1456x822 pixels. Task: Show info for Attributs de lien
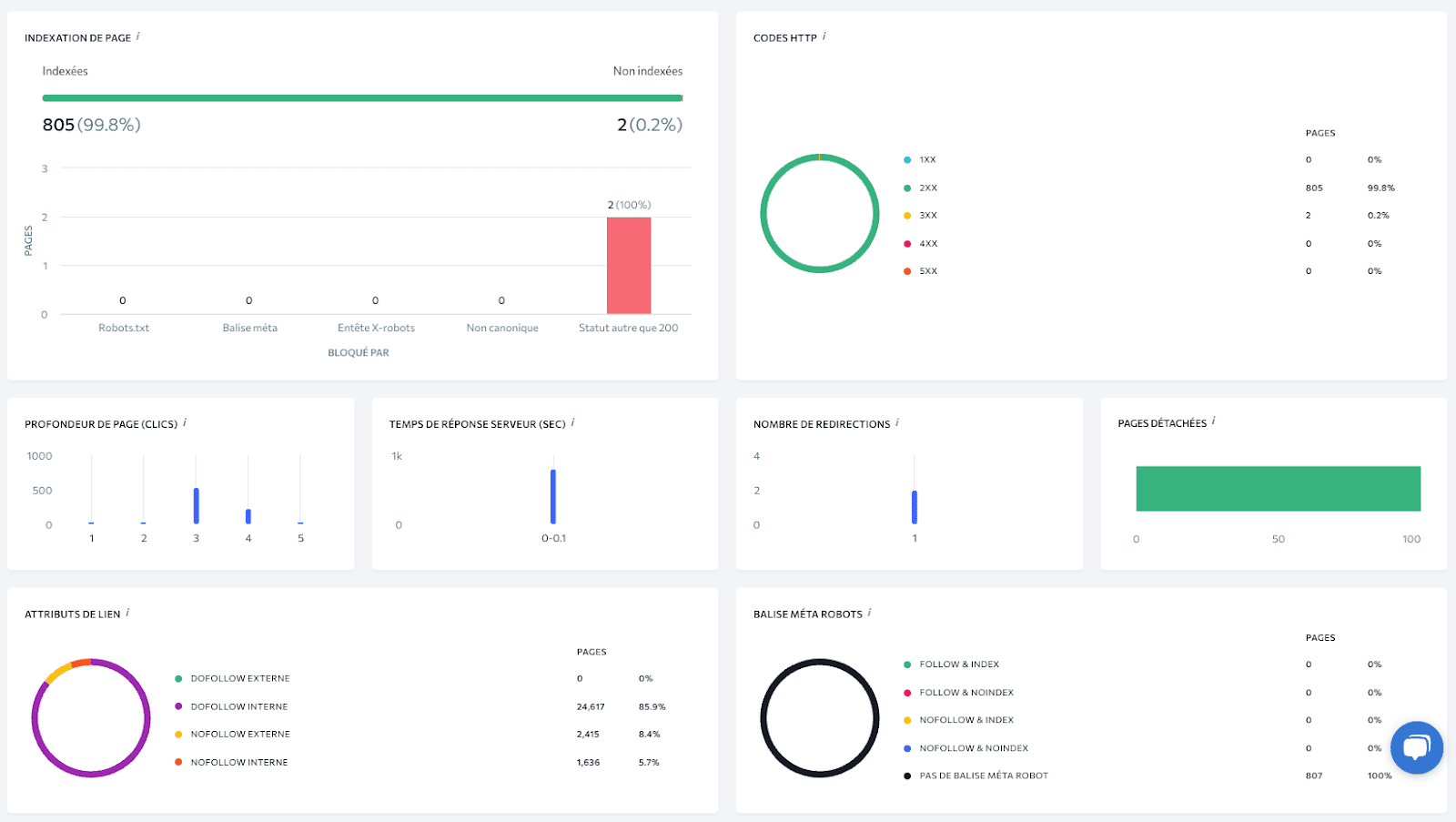127,613
